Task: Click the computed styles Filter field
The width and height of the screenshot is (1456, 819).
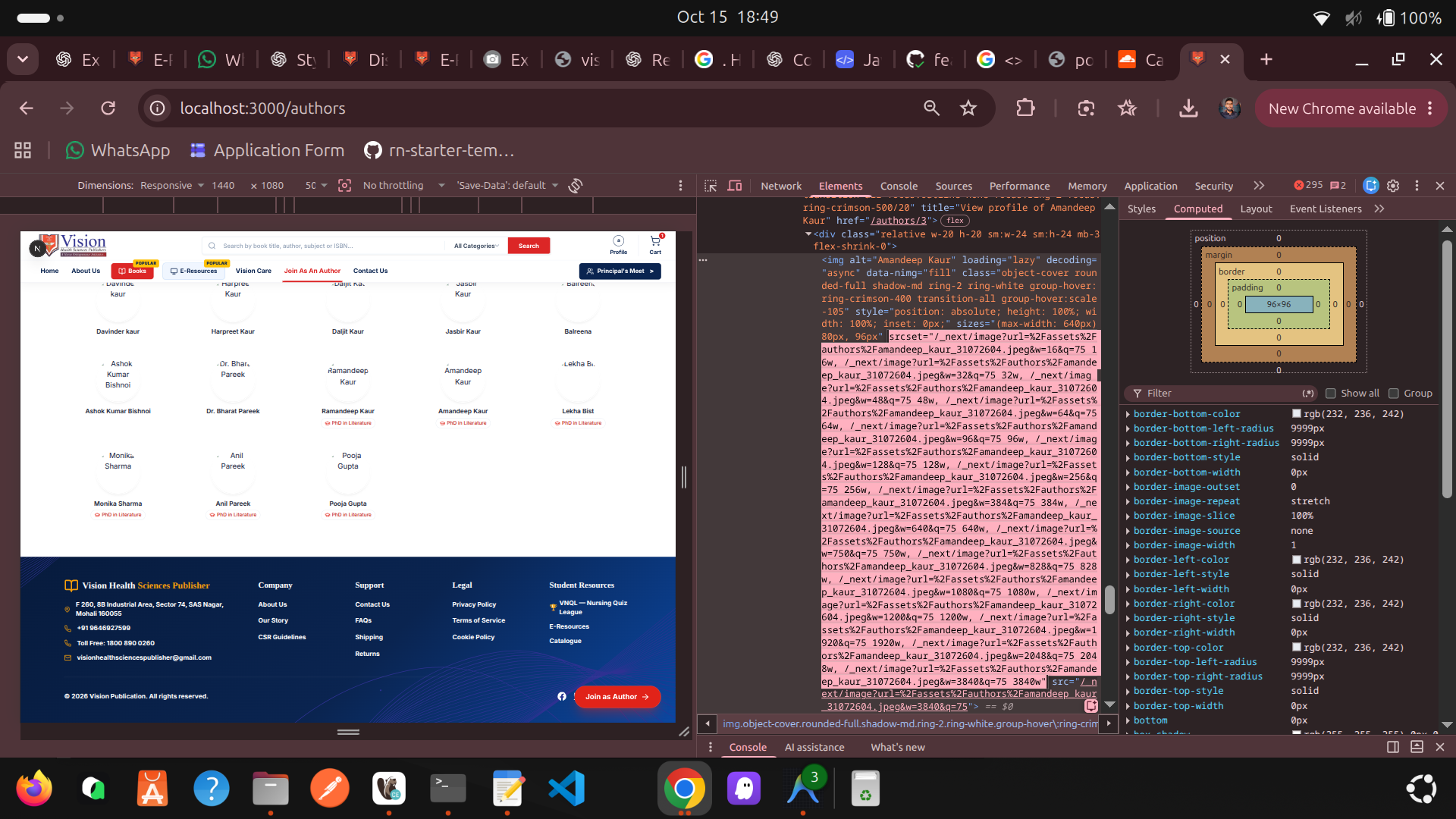Action: 1221,393
